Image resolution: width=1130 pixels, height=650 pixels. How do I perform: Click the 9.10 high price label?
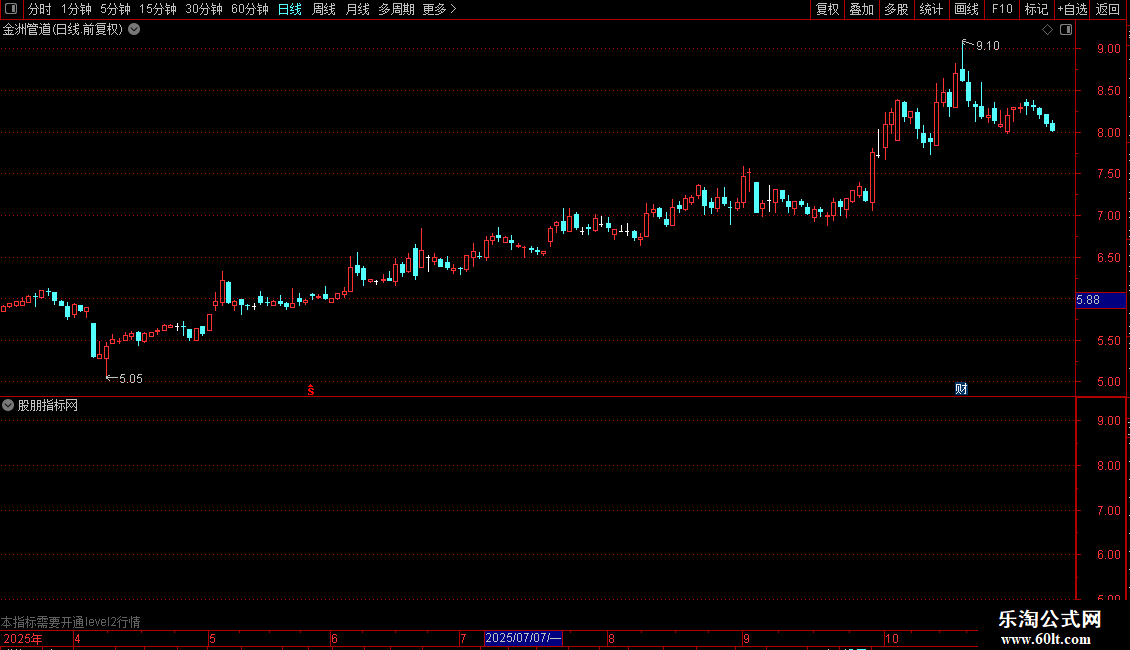(x=987, y=46)
